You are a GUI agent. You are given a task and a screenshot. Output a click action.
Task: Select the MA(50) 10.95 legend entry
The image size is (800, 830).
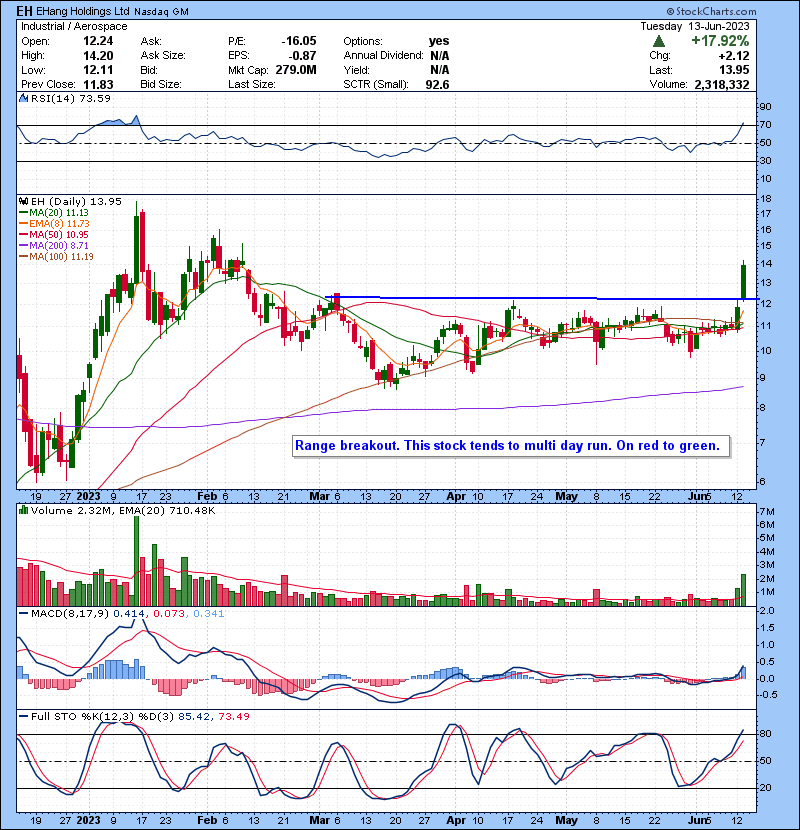[59, 234]
